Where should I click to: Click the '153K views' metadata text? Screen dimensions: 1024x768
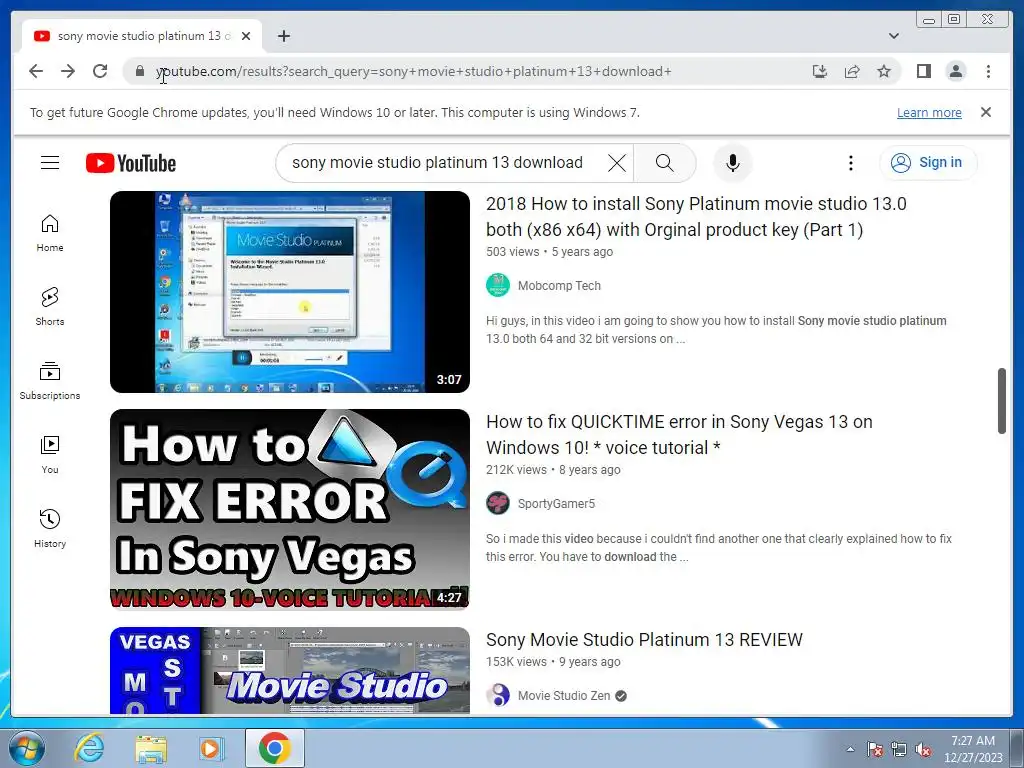point(517,662)
